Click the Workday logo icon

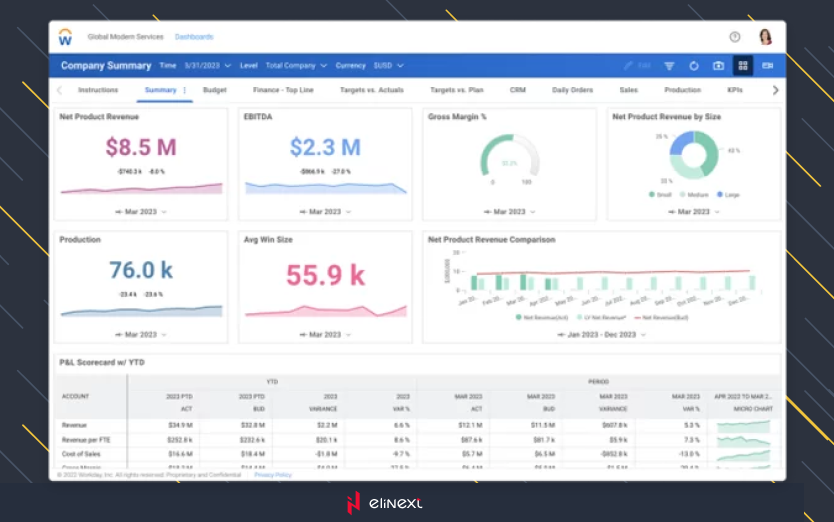(x=65, y=37)
